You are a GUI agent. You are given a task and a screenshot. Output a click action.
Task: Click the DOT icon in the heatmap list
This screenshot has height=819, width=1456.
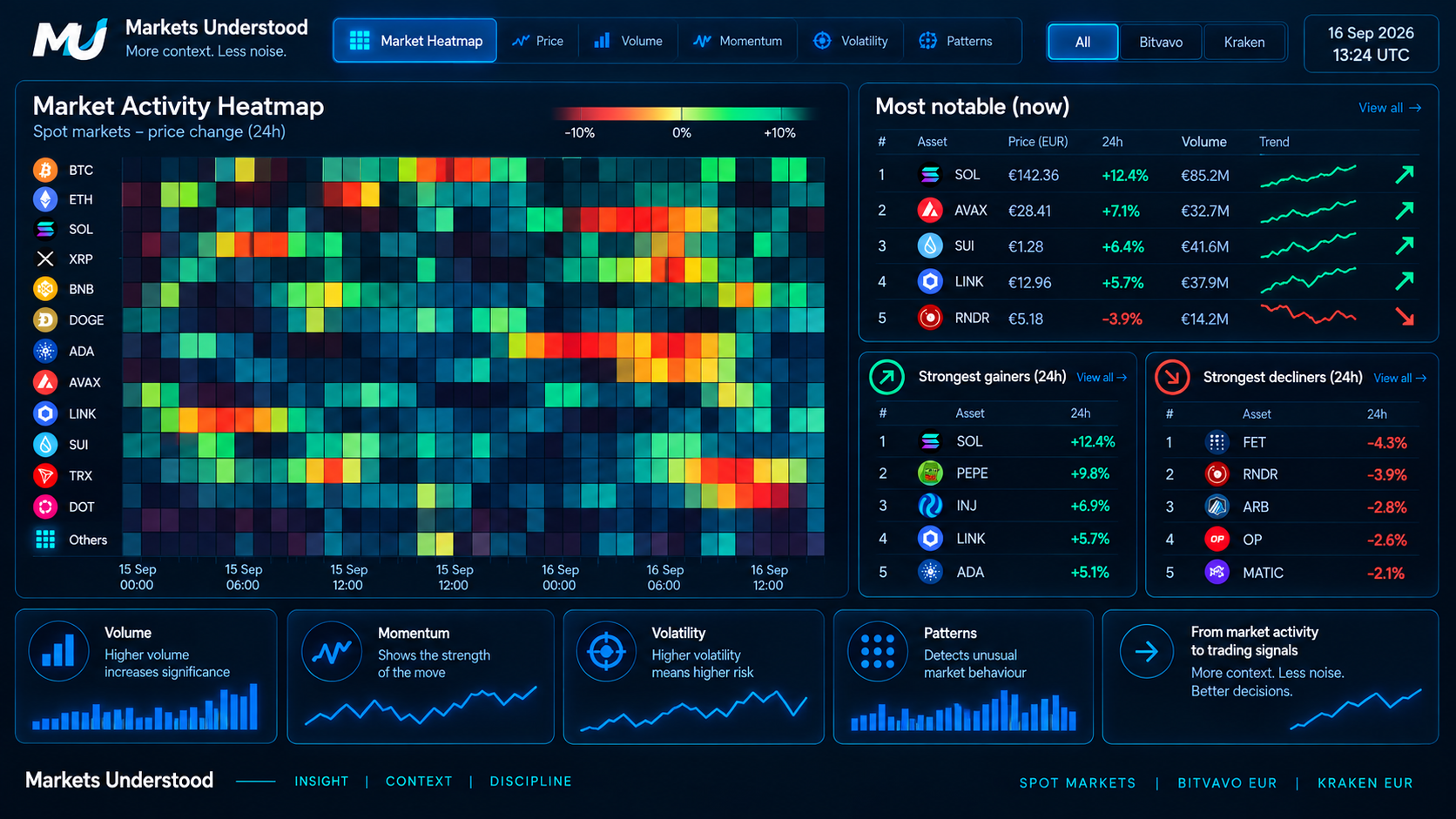tap(45, 507)
